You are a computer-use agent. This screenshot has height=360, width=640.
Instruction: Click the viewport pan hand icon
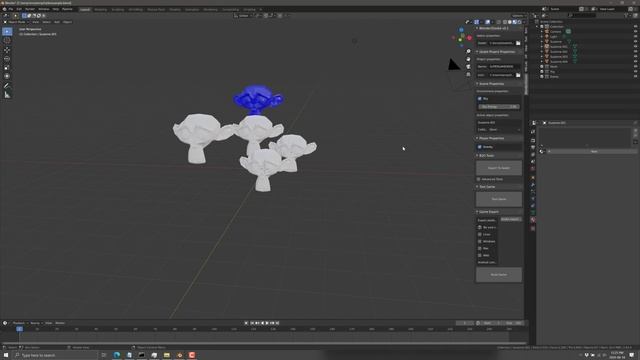coord(468,59)
